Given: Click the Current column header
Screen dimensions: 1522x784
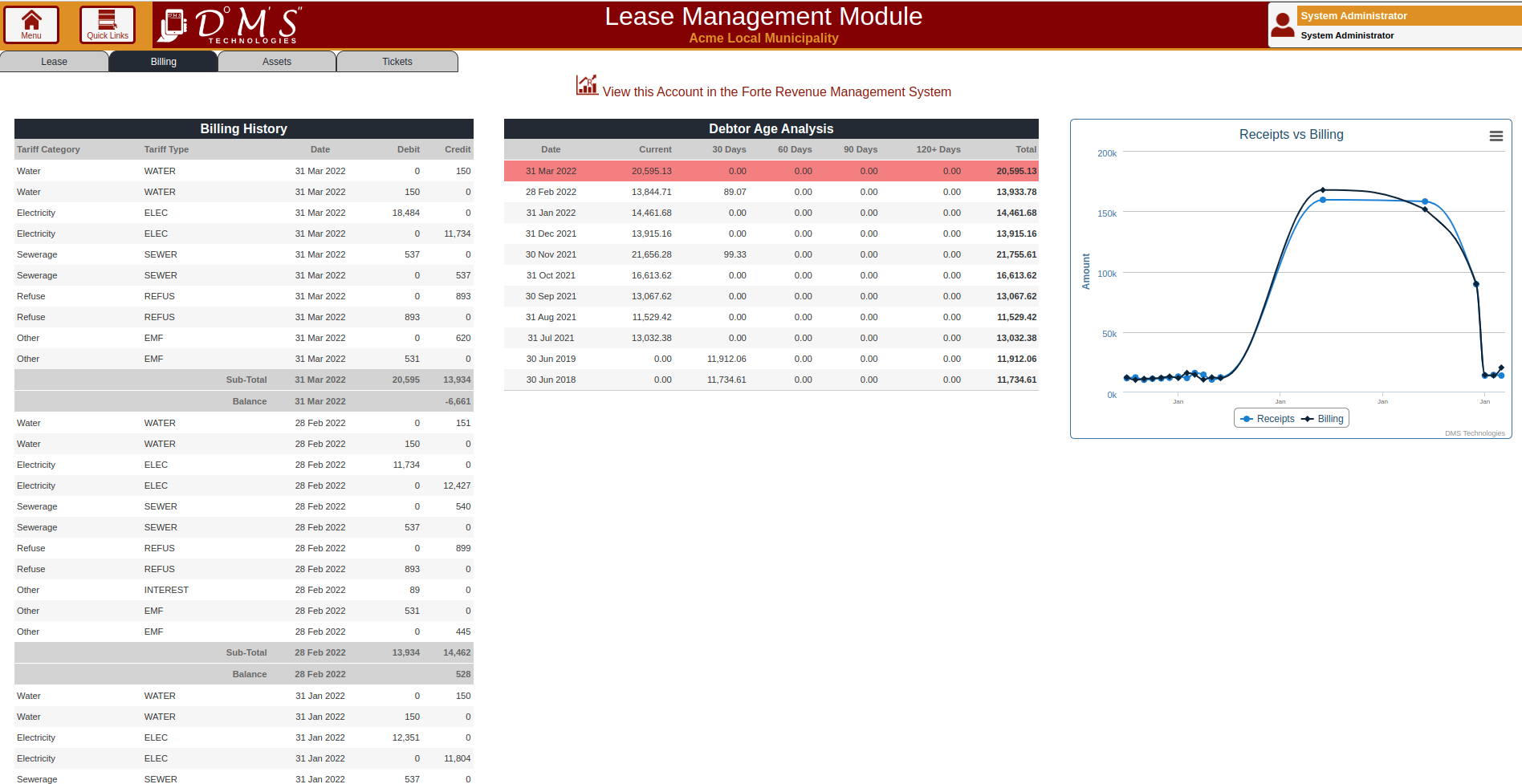Looking at the screenshot, I should [655, 149].
